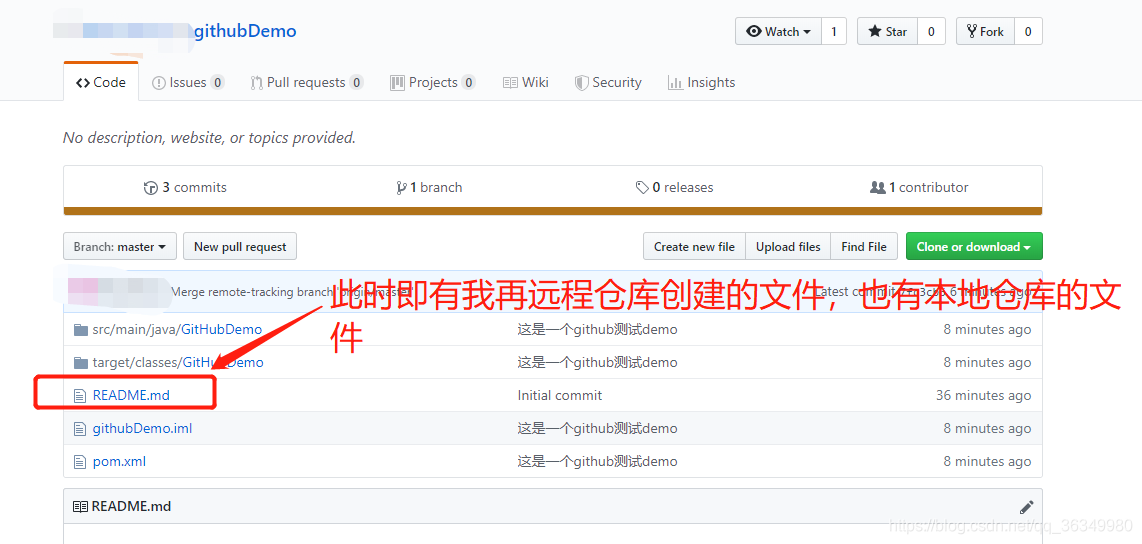Image resolution: width=1142 pixels, height=544 pixels.
Task: Open commit message on pom.xml row
Action: (597, 461)
